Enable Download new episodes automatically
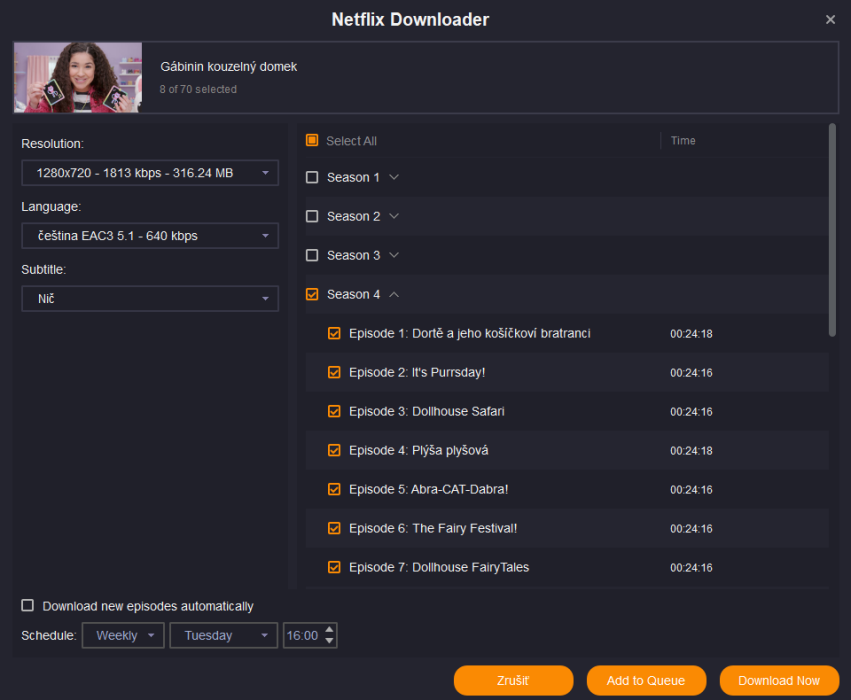The image size is (851, 700). (x=28, y=606)
